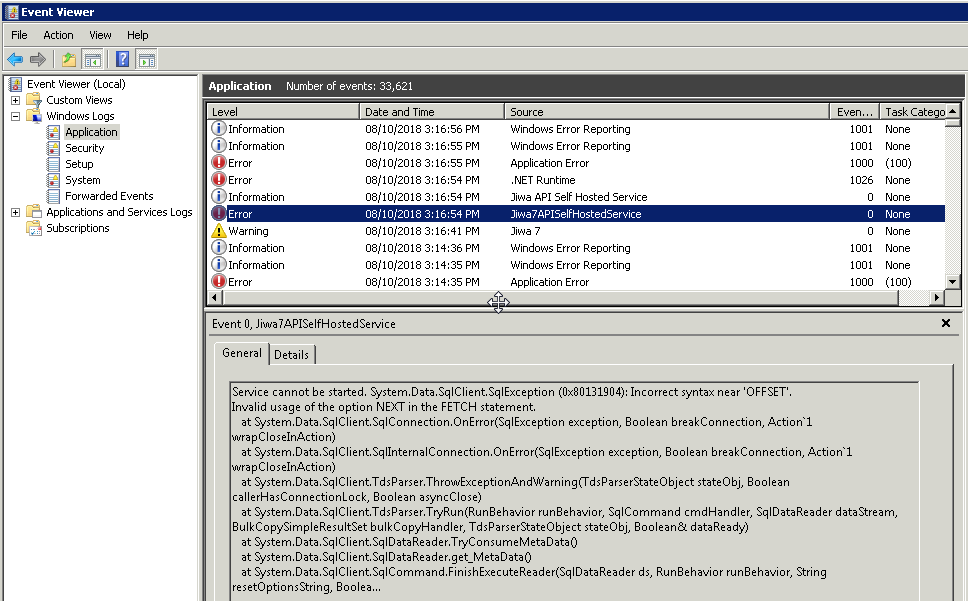
Task: Click the Up One Level folder icon
Action: pyautogui.click(x=68, y=60)
